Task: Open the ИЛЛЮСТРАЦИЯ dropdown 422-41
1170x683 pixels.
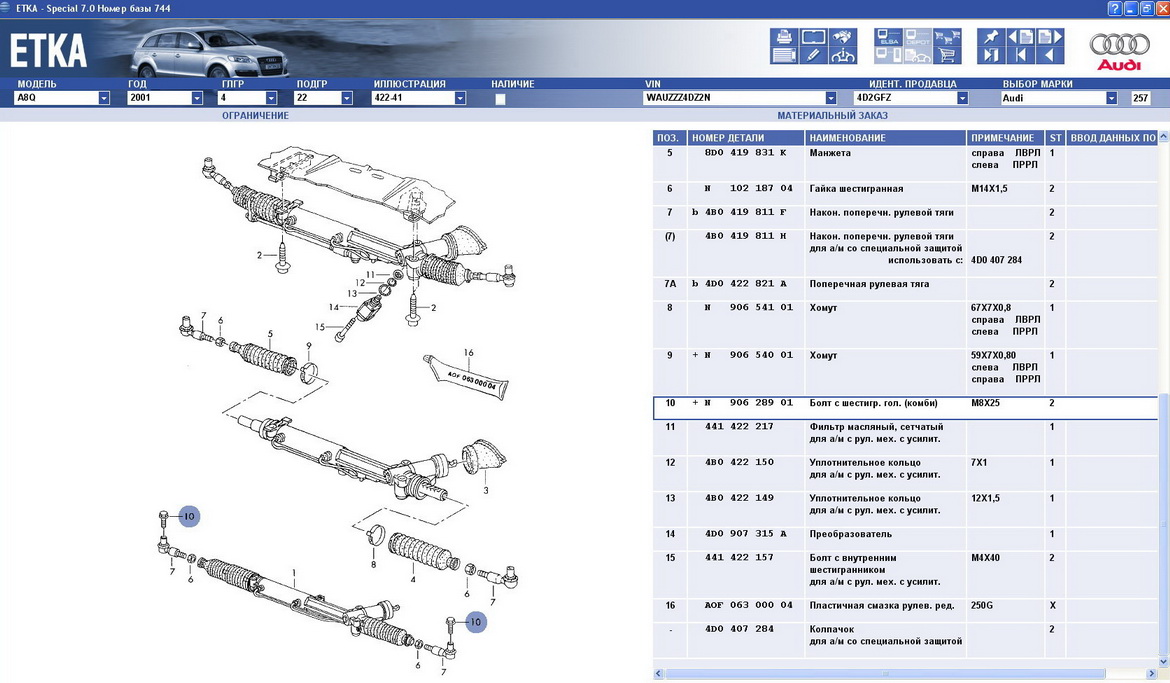Action: tap(460, 98)
